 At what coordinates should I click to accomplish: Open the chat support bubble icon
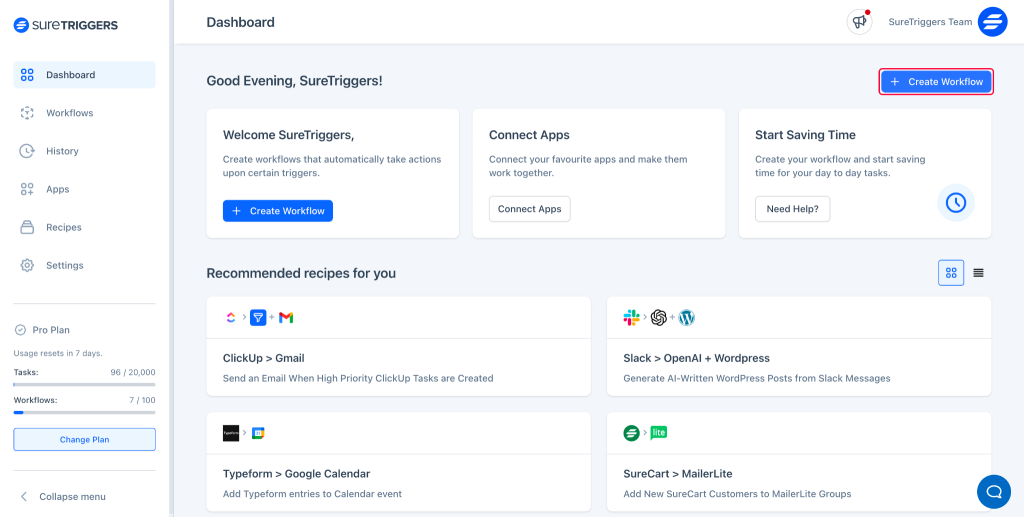click(993, 491)
